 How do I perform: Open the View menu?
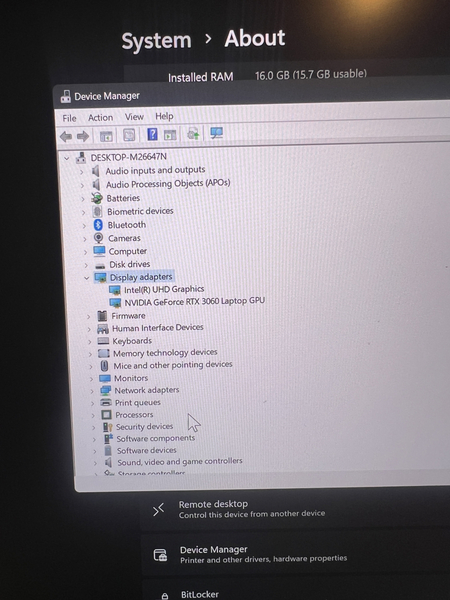(134, 117)
